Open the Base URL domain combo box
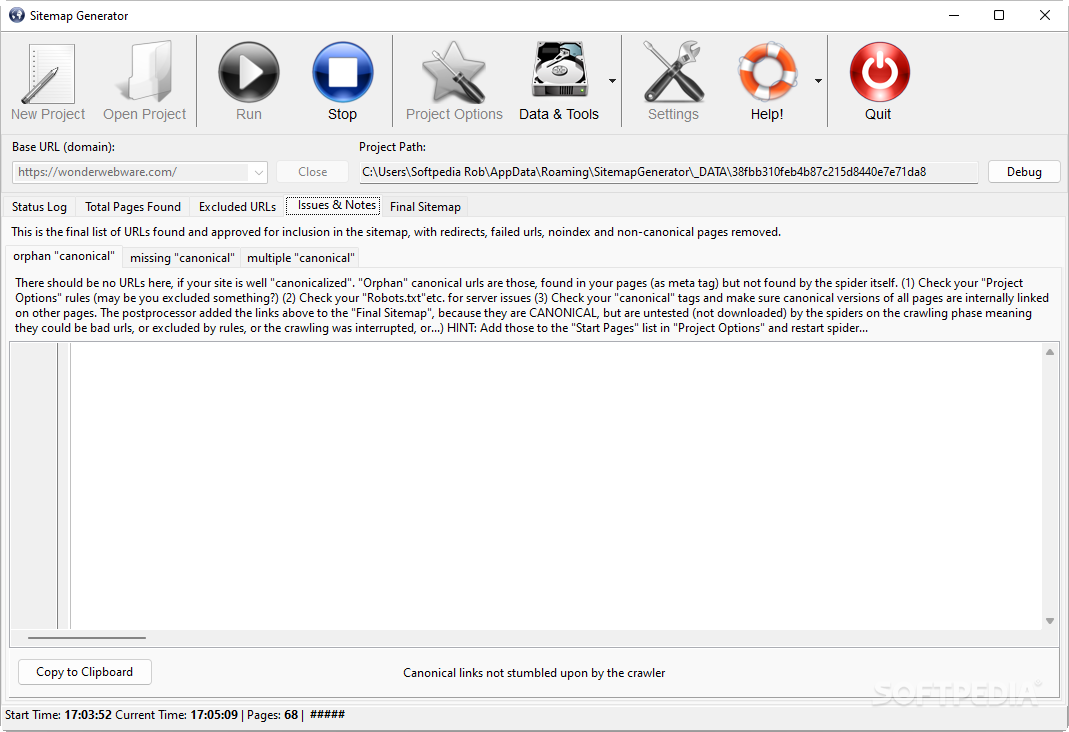The height and width of the screenshot is (732, 1069). (x=140, y=172)
